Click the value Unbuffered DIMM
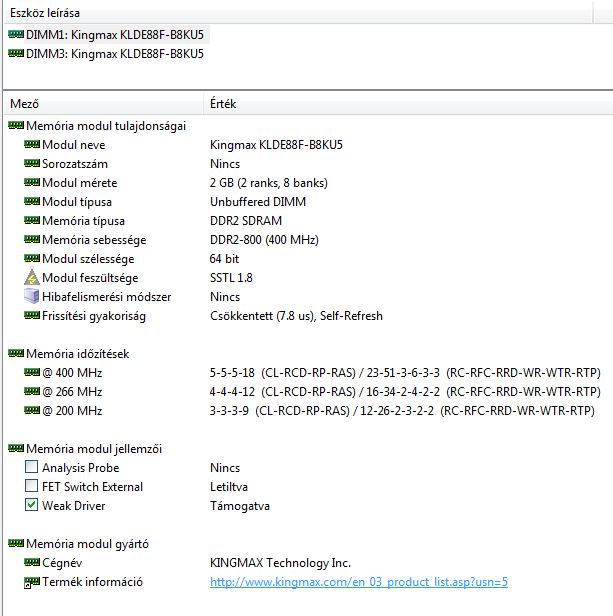Image resolution: width=613 pixels, height=616 pixels. tap(258, 202)
